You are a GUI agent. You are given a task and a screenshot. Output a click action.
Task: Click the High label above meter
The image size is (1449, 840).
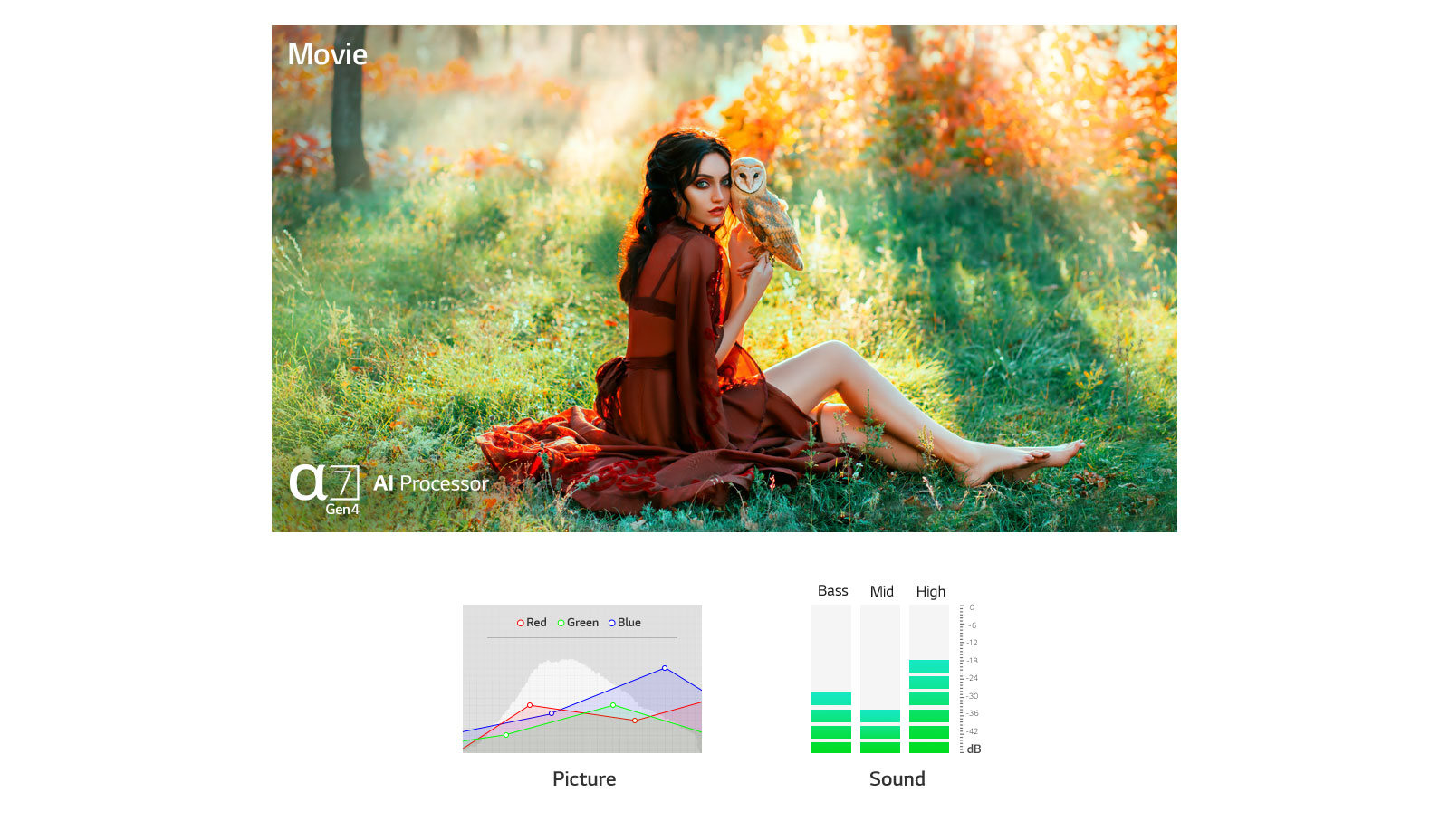931,591
